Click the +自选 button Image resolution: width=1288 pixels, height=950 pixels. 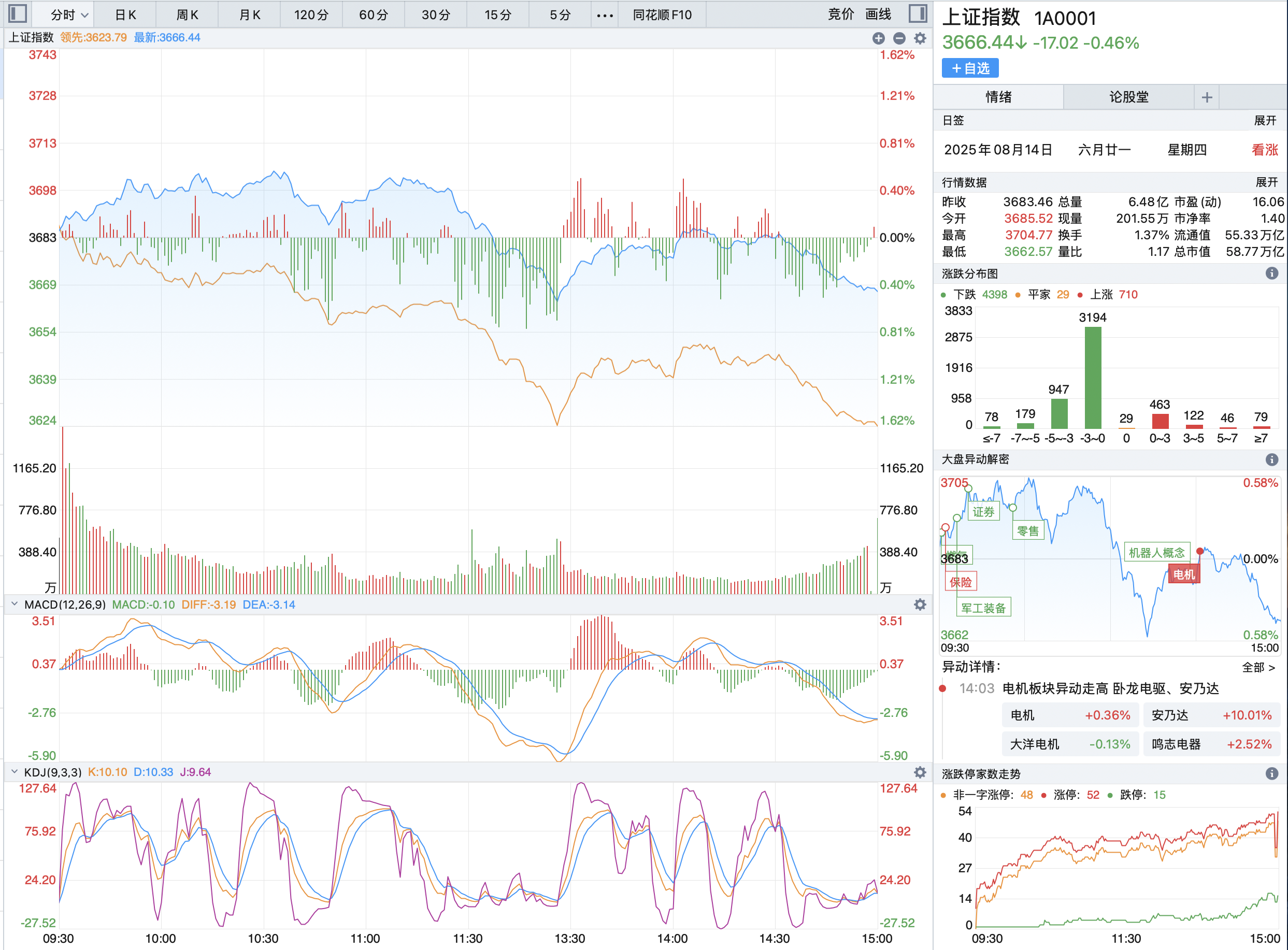coord(970,68)
